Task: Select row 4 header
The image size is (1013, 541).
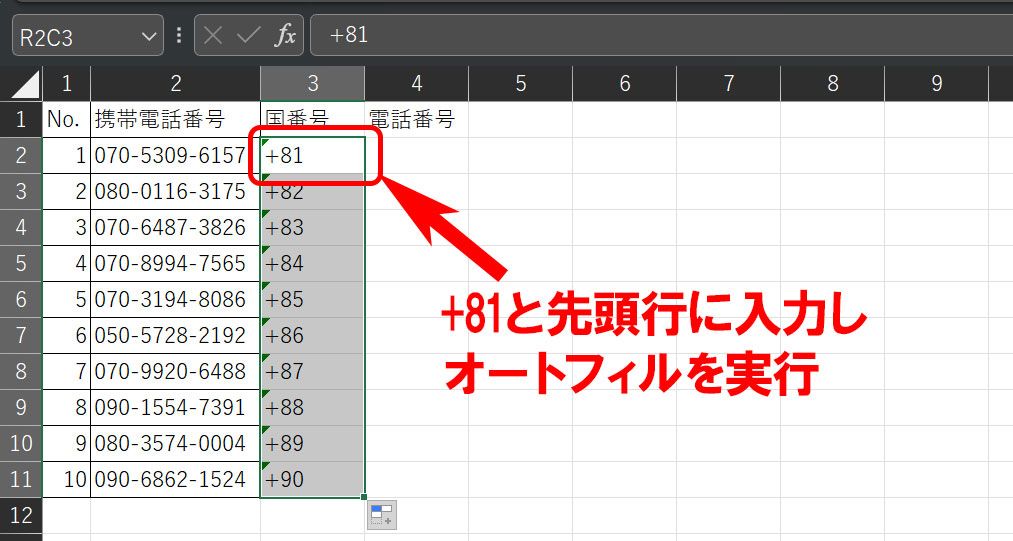Action: [x=21, y=228]
